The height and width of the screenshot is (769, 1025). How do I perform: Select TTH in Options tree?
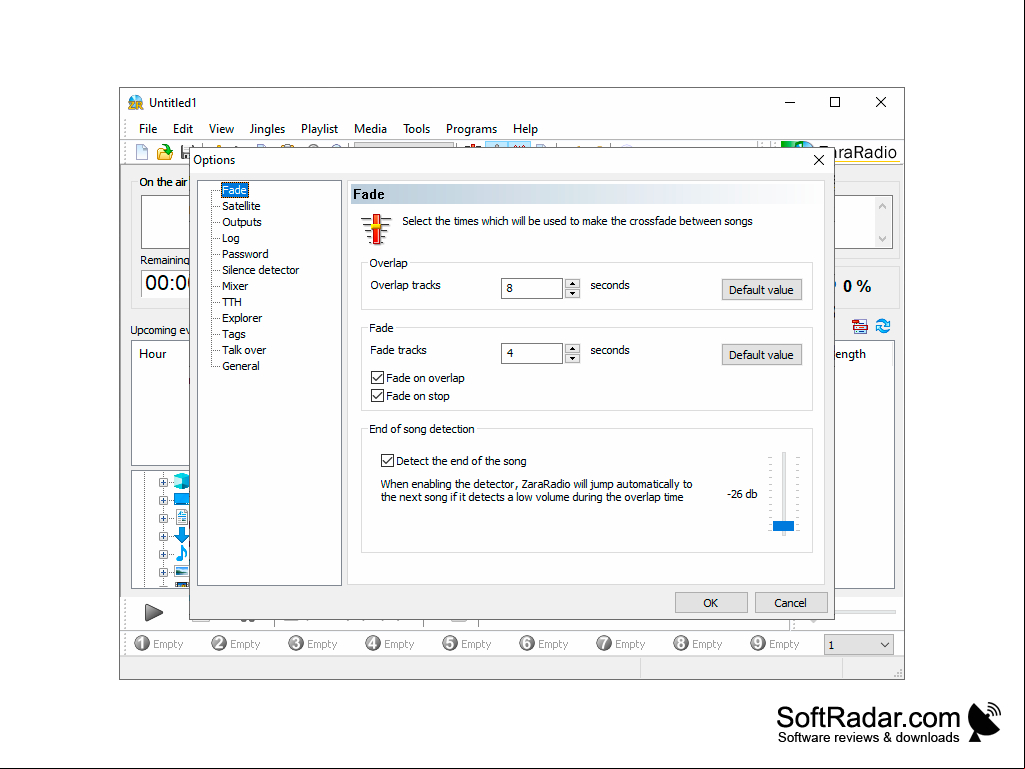click(x=232, y=302)
